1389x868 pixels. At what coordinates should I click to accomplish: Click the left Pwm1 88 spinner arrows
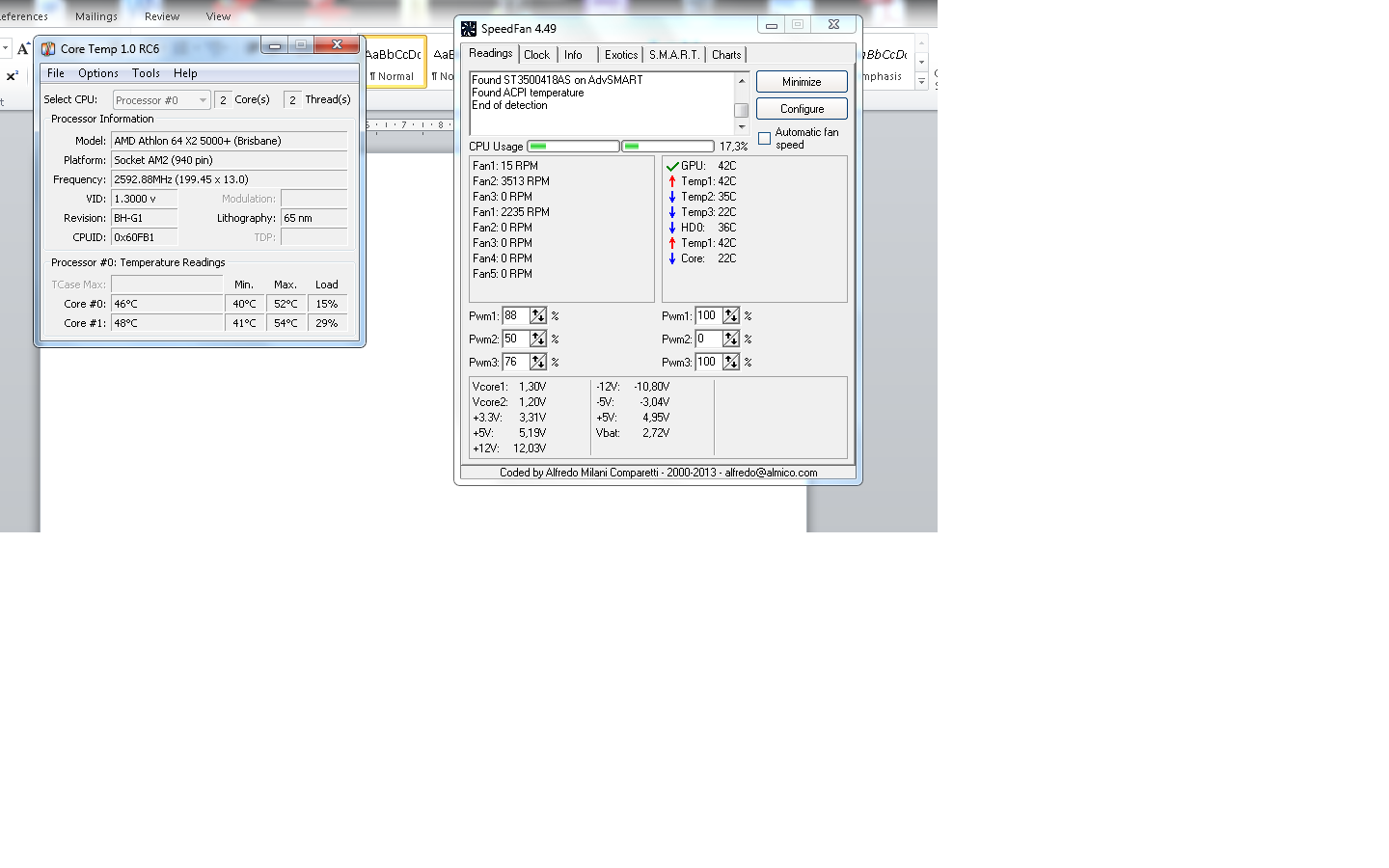click(x=538, y=316)
